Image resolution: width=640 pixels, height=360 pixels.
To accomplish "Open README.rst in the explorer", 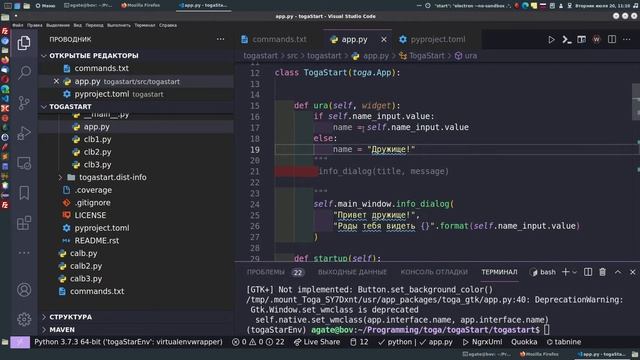I will tap(97, 240).
